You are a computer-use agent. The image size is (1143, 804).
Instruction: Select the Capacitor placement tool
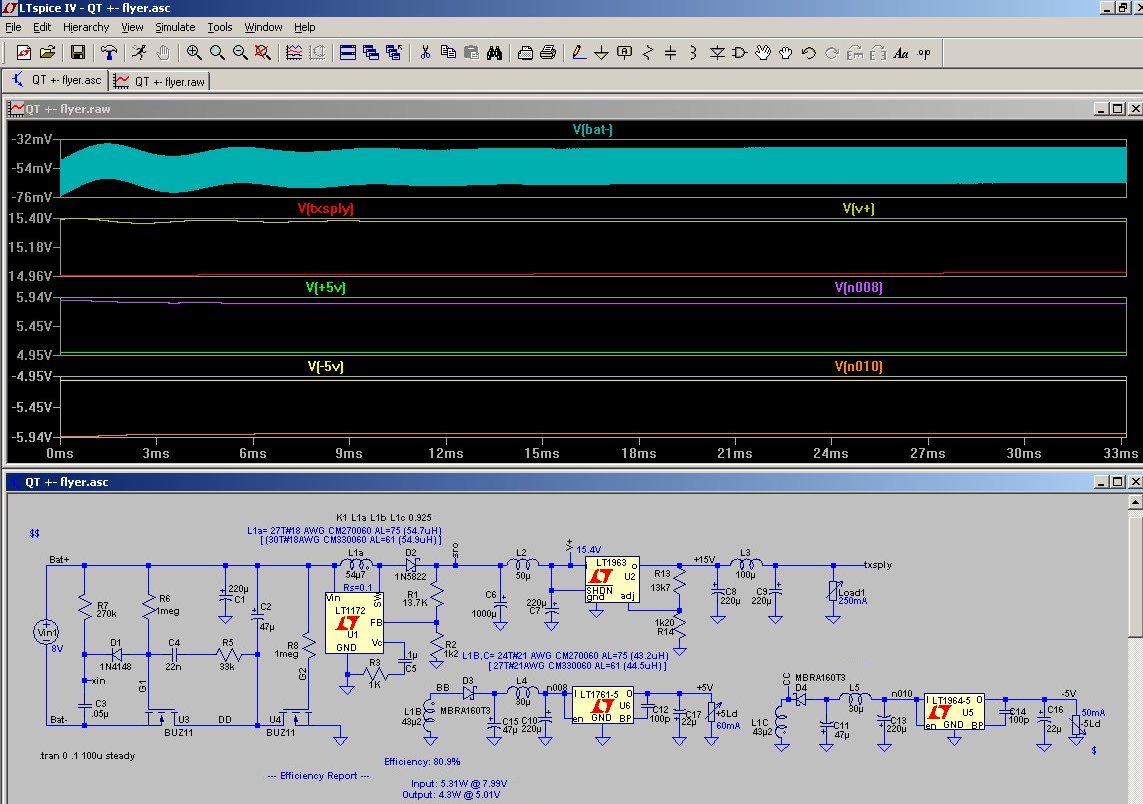pyautogui.click(x=671, y=52)
